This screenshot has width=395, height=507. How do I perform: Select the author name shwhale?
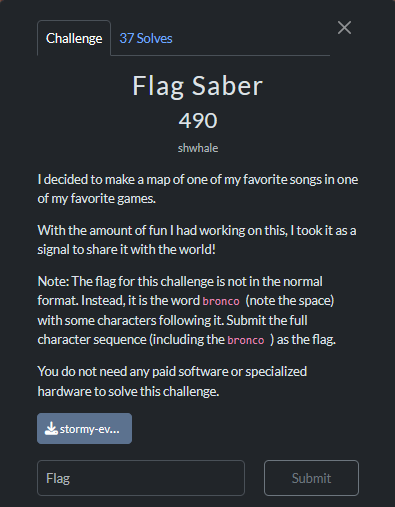(x=198, y=148)
